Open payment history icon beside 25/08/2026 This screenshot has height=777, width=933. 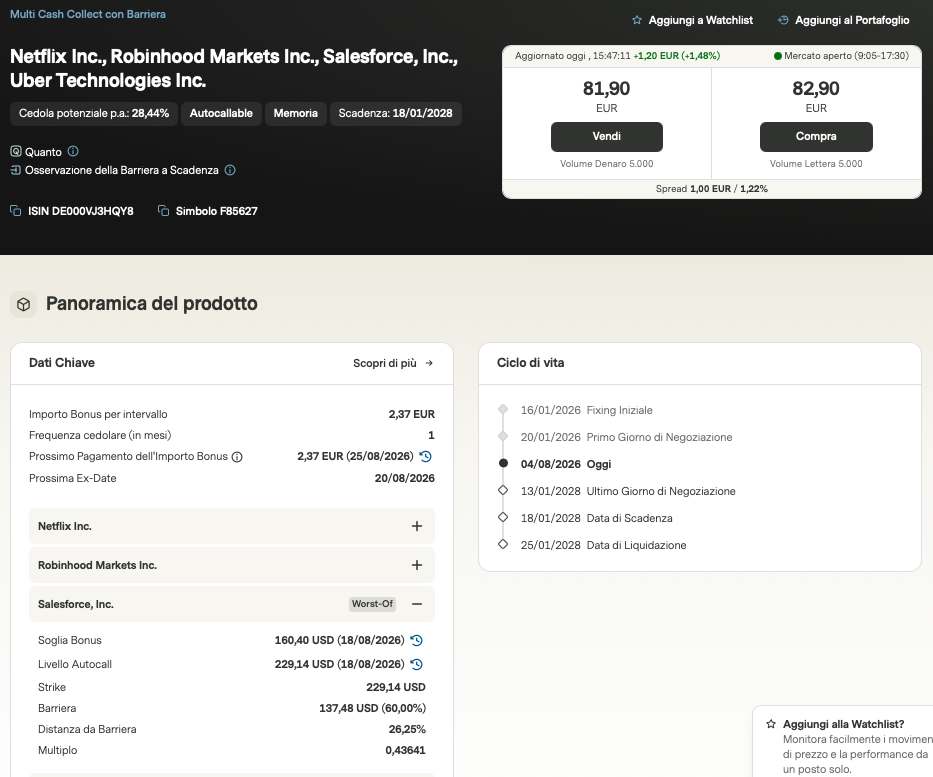tap(425, 456)
